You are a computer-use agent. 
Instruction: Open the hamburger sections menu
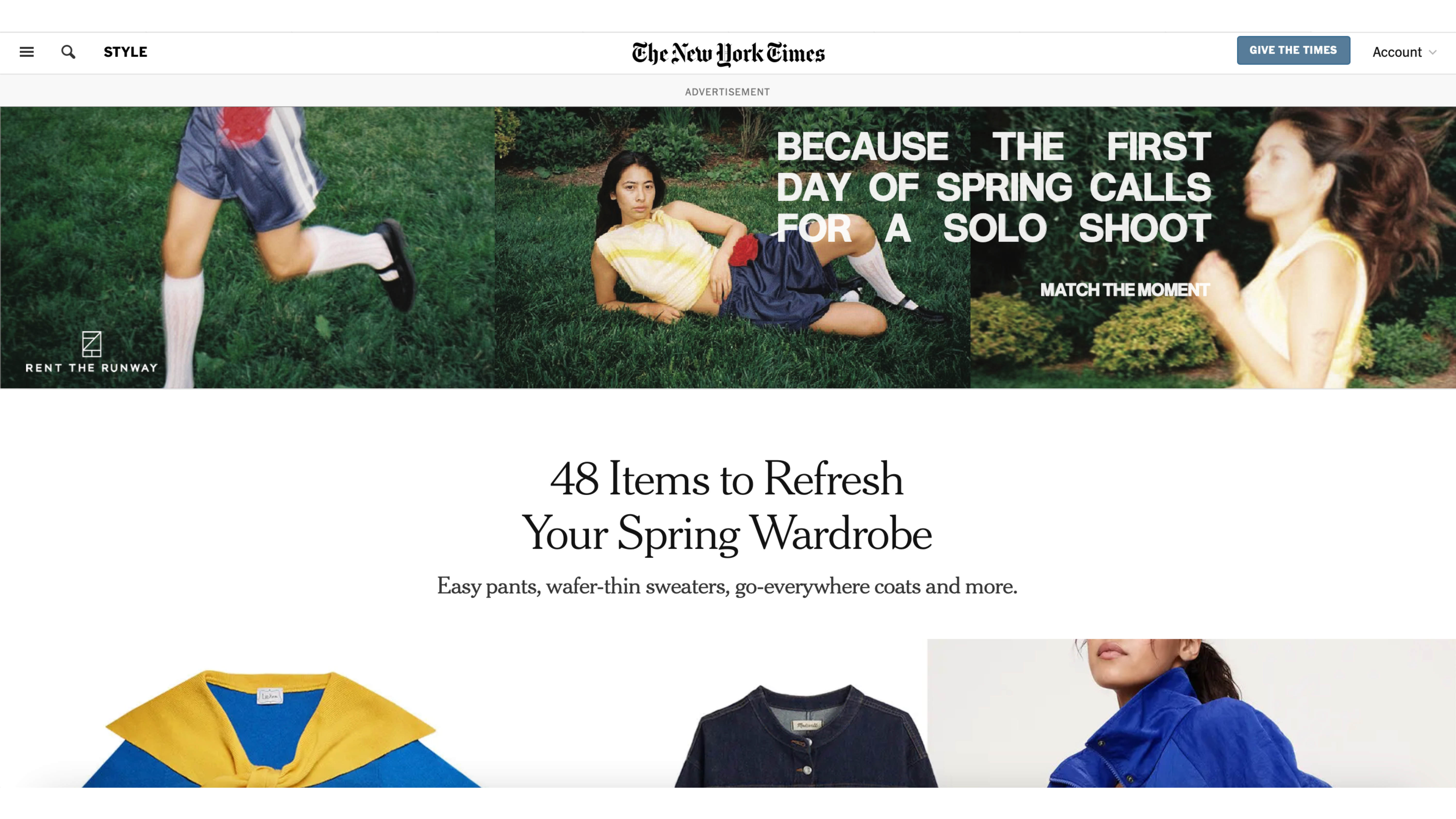(26, 52)
